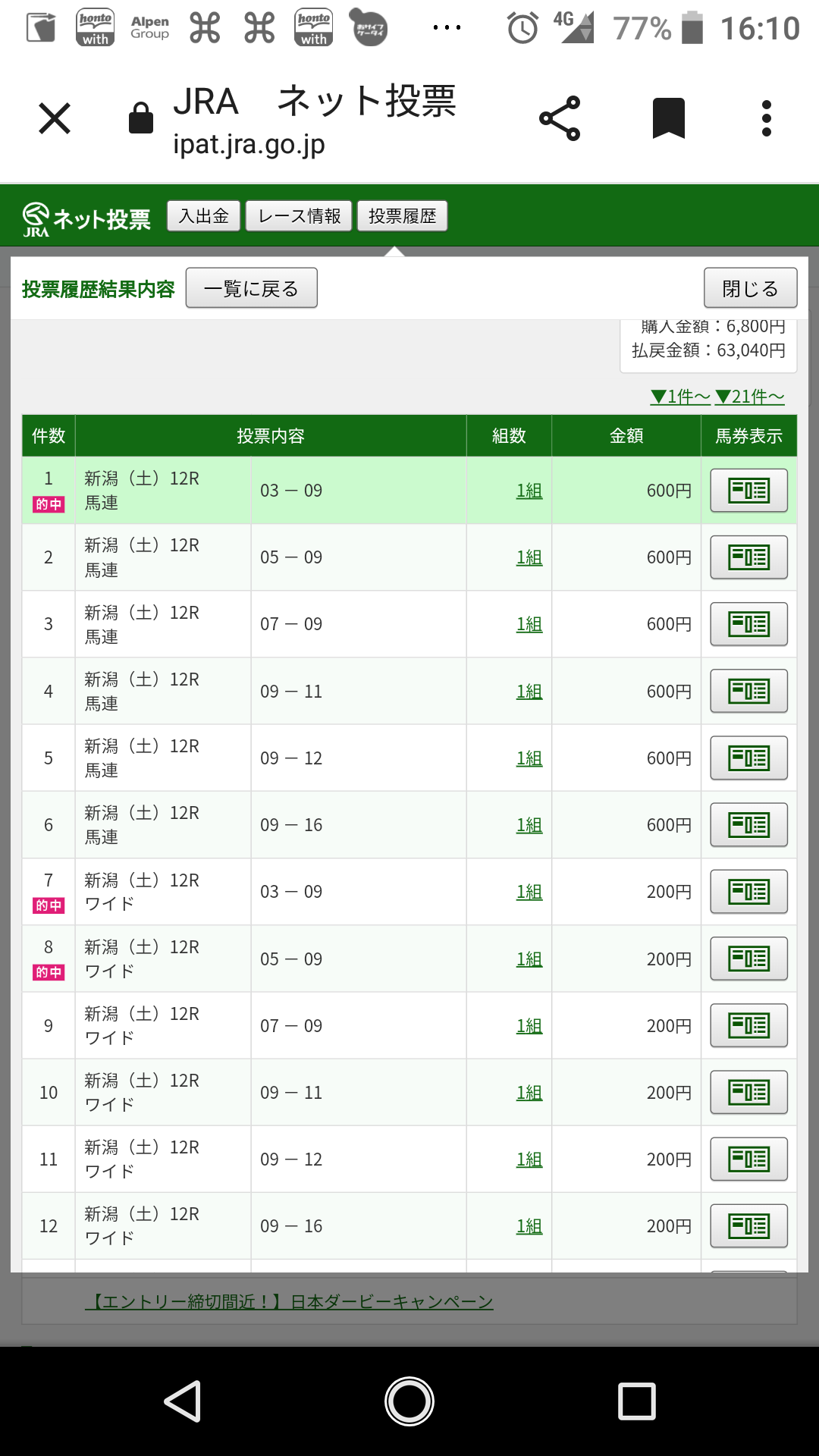Screen dimensions: 819x1456
Task: Select the 投票履歴 tab
Action: click(402, 216)
